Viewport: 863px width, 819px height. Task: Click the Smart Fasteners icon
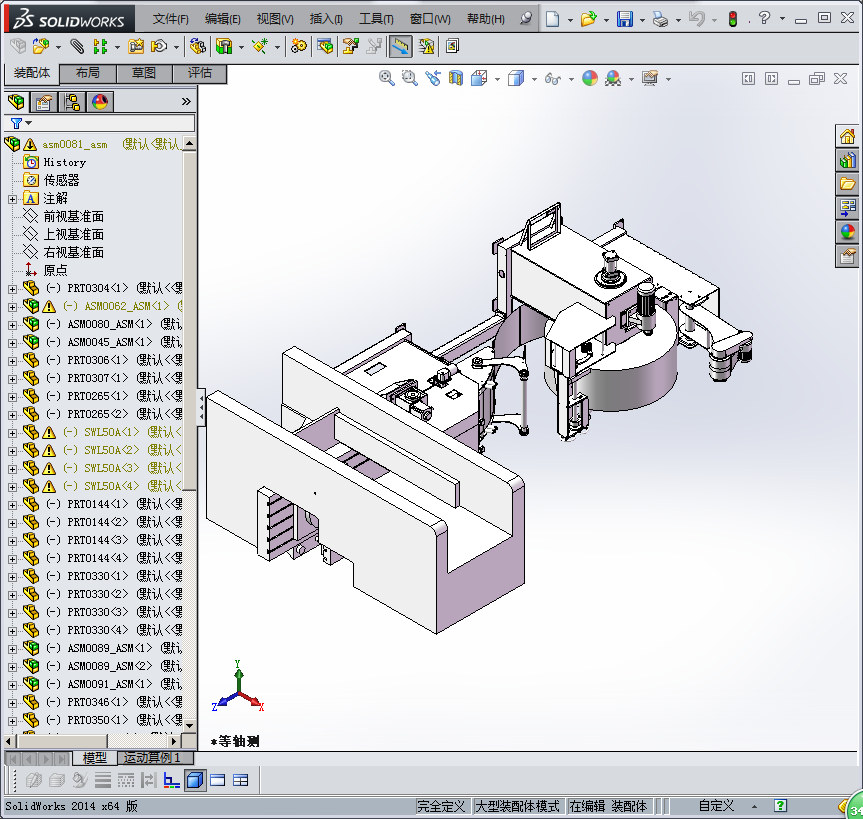pos(136,46)
